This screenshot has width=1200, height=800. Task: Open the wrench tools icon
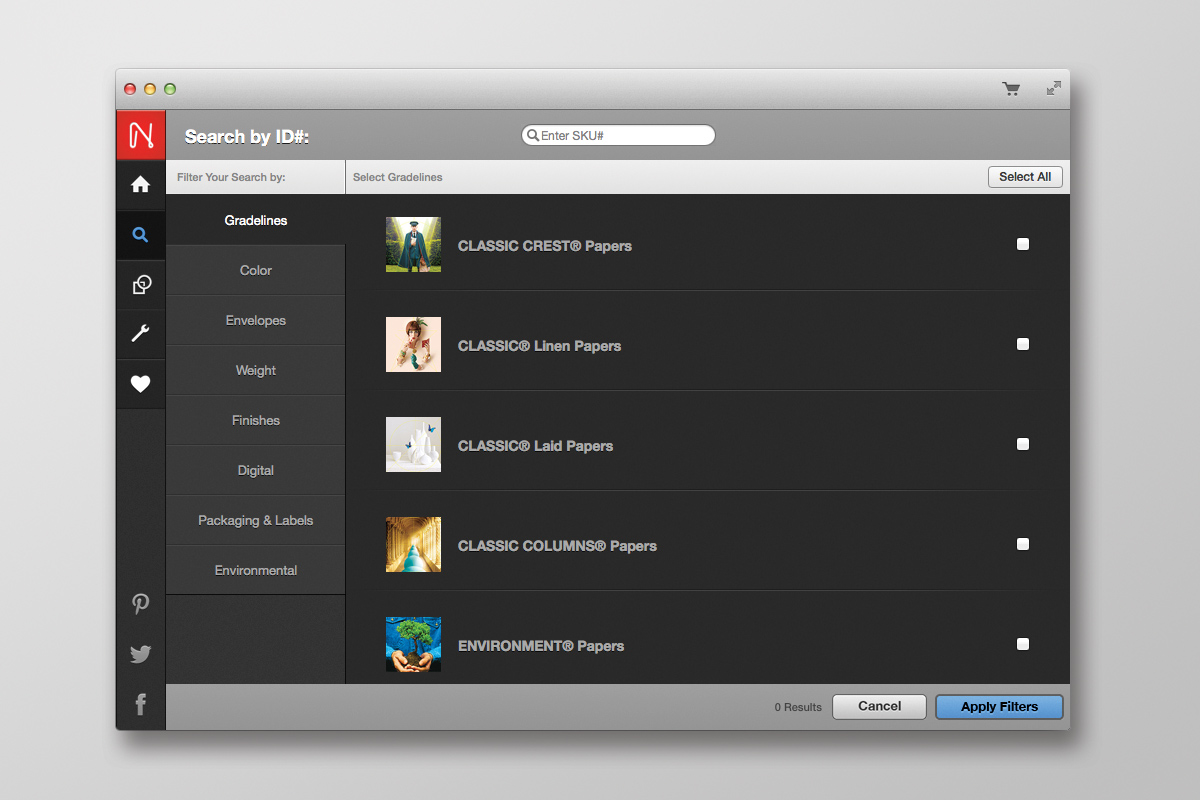[x=141, y=334]
